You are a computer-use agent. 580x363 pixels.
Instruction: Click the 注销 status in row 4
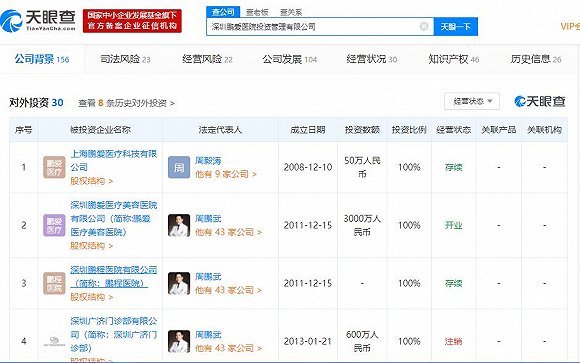tap(453, 341)
